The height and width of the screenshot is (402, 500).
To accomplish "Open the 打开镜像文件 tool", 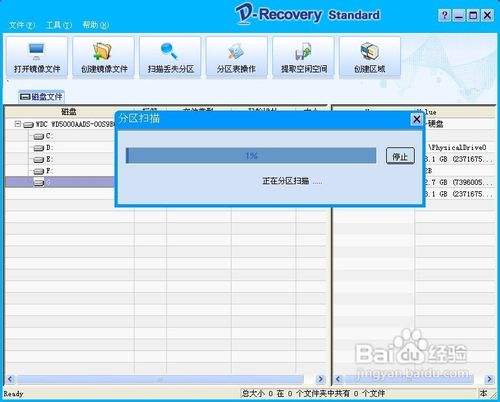I will (37, 57).
